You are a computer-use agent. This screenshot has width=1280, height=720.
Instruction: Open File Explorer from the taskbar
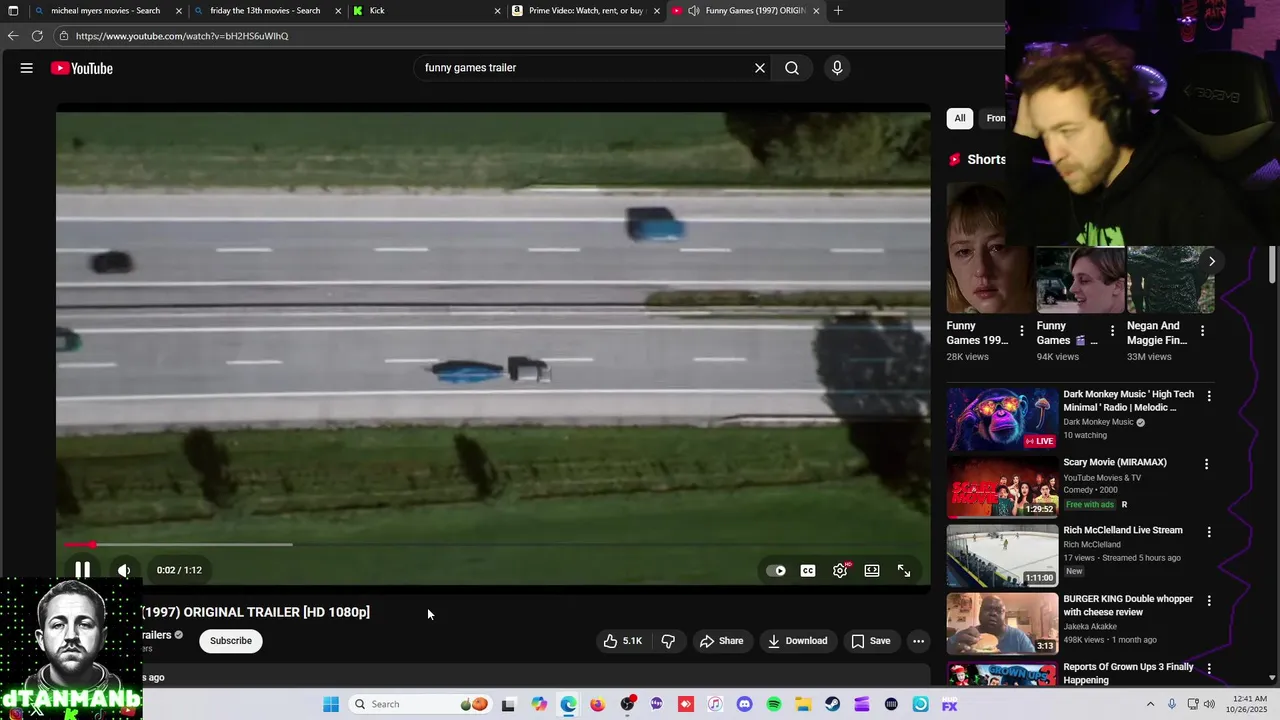pos(803,704)
